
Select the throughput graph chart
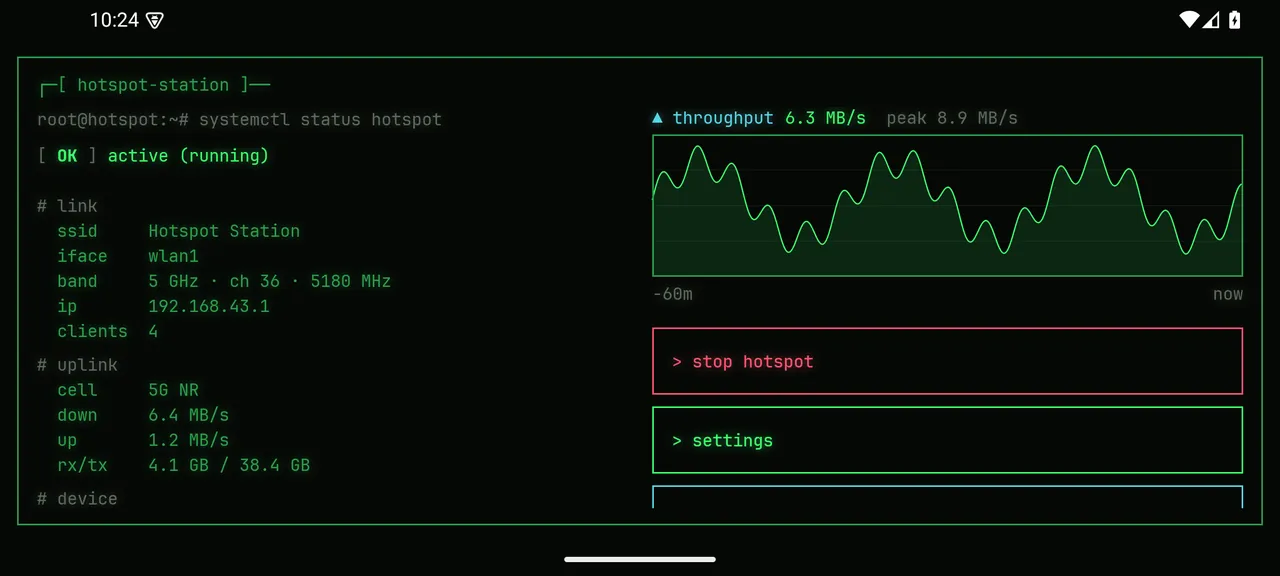(947, 206)
